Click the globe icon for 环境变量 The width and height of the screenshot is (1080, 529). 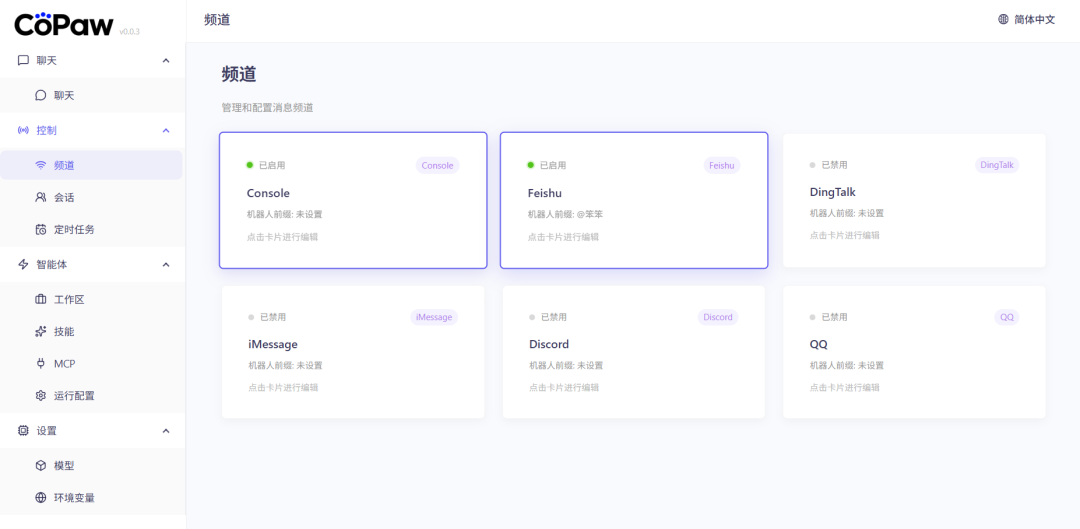(41, 498)
